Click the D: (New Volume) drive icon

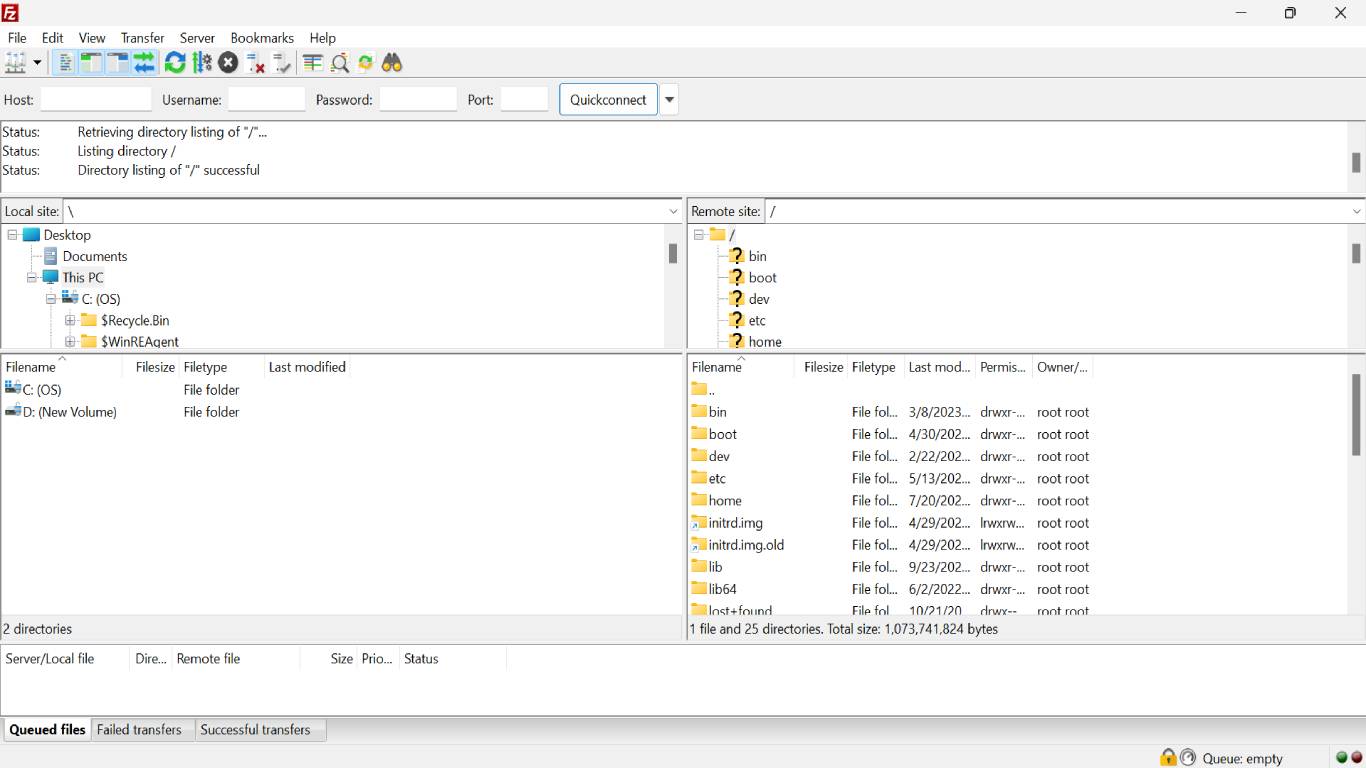(13, 412)
